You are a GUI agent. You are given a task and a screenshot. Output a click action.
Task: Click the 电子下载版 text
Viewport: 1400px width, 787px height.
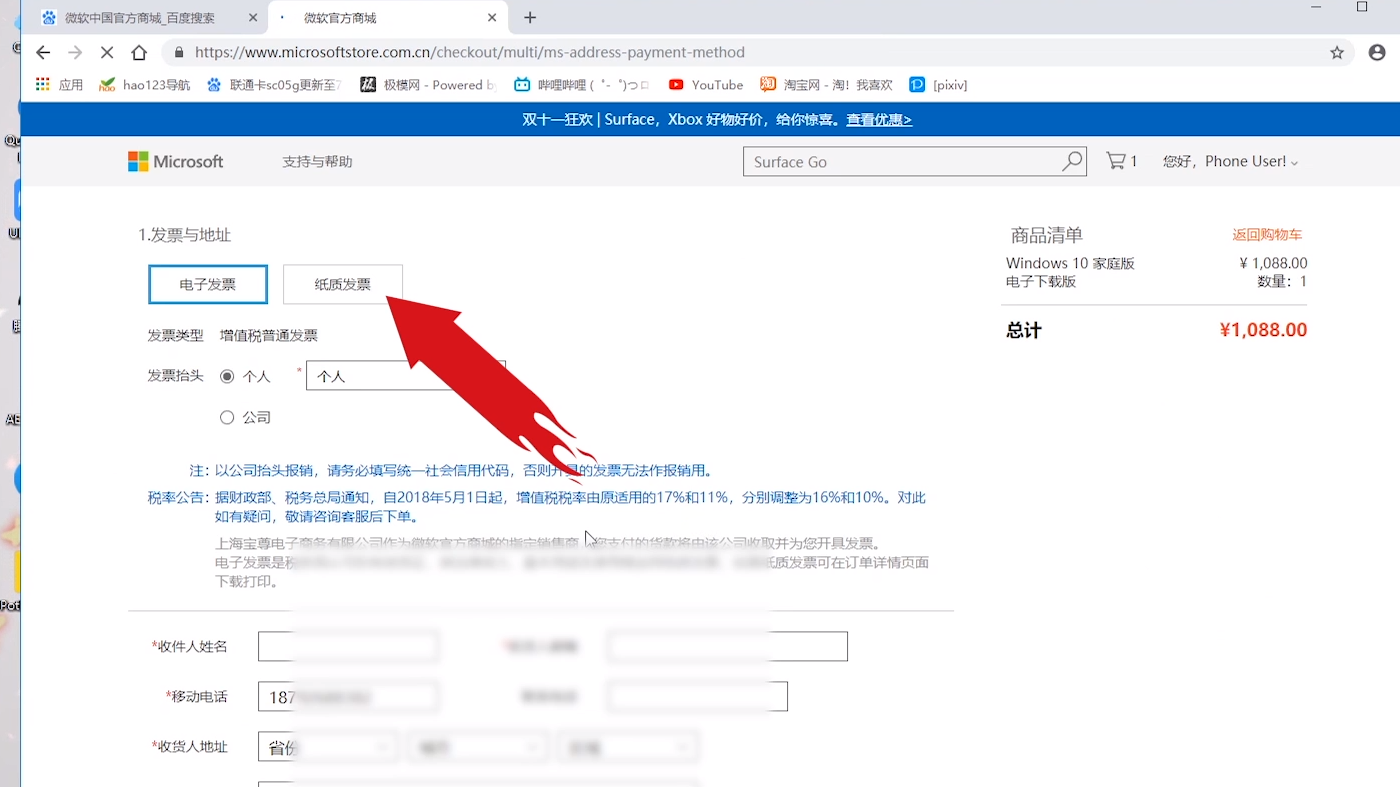pos(1041,282)
